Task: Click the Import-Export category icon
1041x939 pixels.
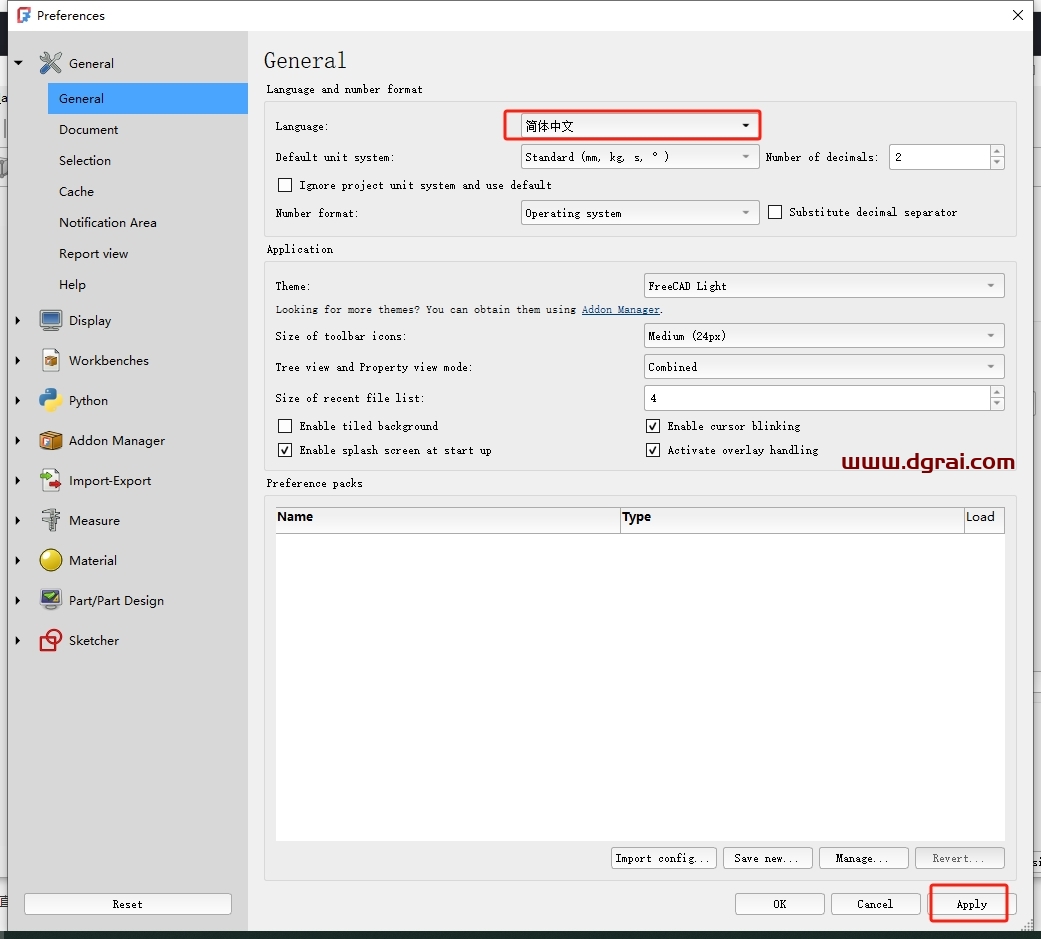Action: (50, 480)
